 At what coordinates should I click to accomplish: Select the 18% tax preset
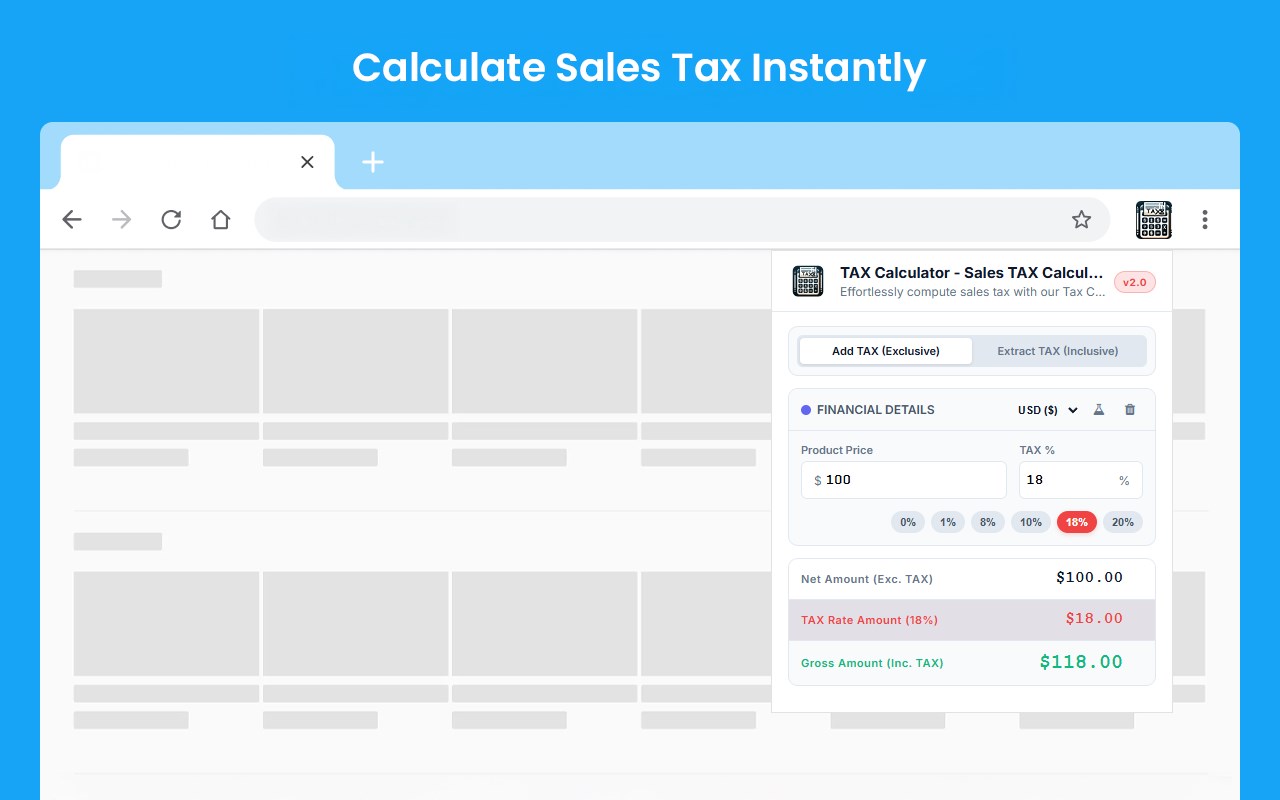(1077, 522)
